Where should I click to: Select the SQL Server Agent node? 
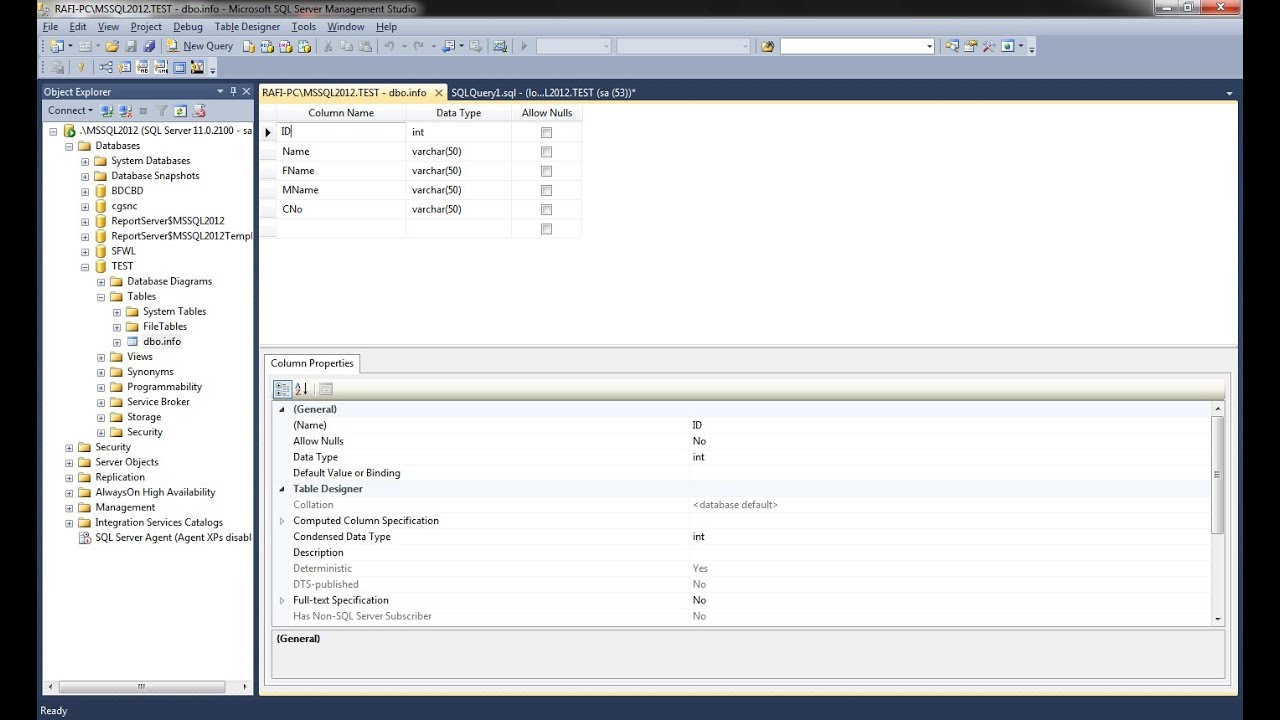(x=173, y=538)
